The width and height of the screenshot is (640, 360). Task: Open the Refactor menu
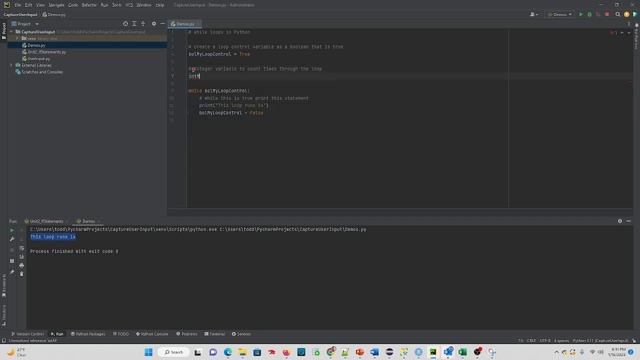pos(89,5)
